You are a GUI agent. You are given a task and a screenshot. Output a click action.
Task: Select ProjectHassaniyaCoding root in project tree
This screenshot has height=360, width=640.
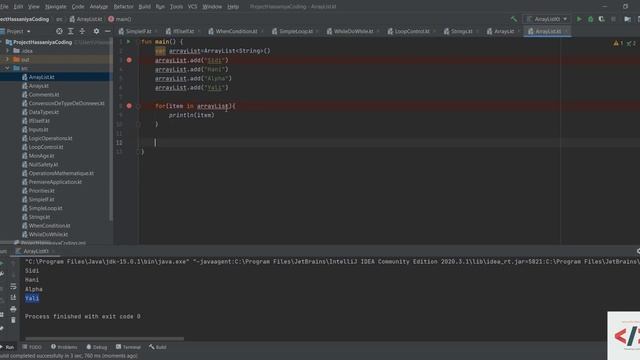42,42
